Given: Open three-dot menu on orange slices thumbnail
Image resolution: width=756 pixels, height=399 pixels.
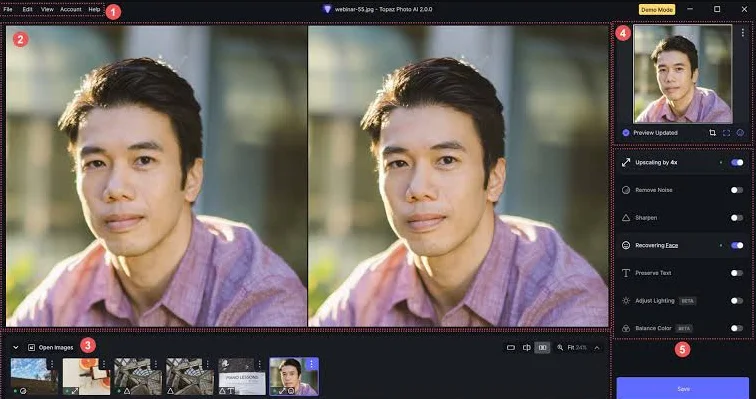Looking at the screenshot, I should click(x=104, y=364).
